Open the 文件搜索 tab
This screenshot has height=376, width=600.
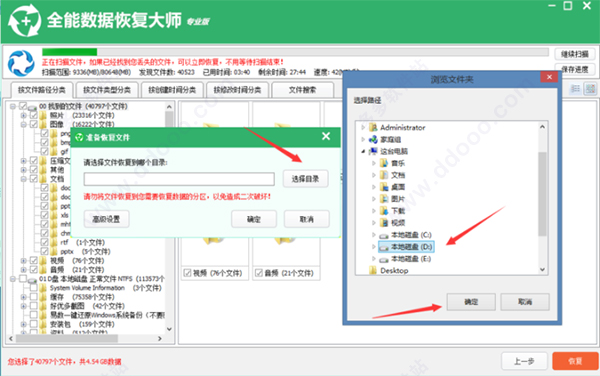click(302, 90)
